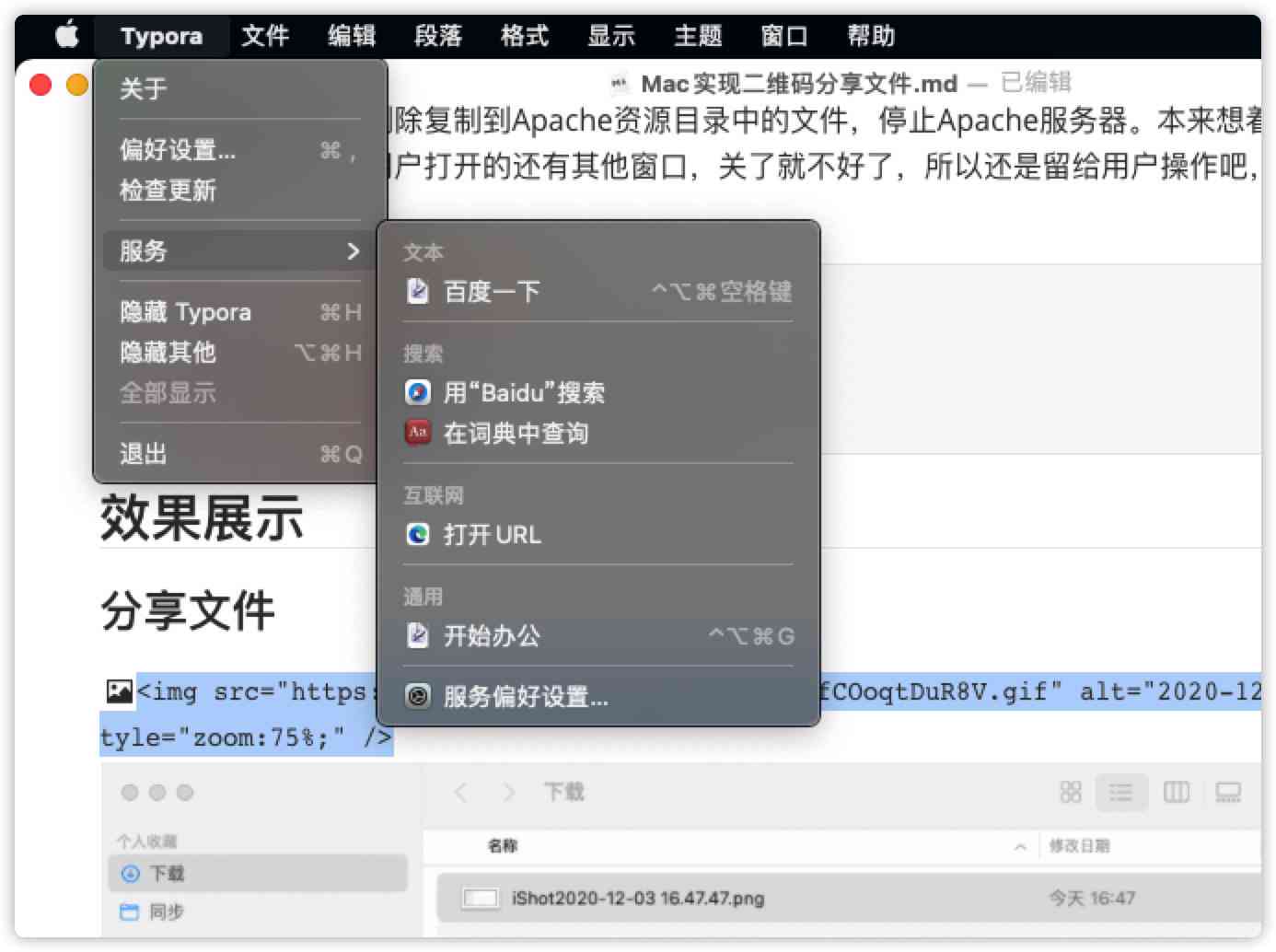Open the 帮助 menu
Viewport: 1276px width, 952px height.
click(x=871, y=36)
